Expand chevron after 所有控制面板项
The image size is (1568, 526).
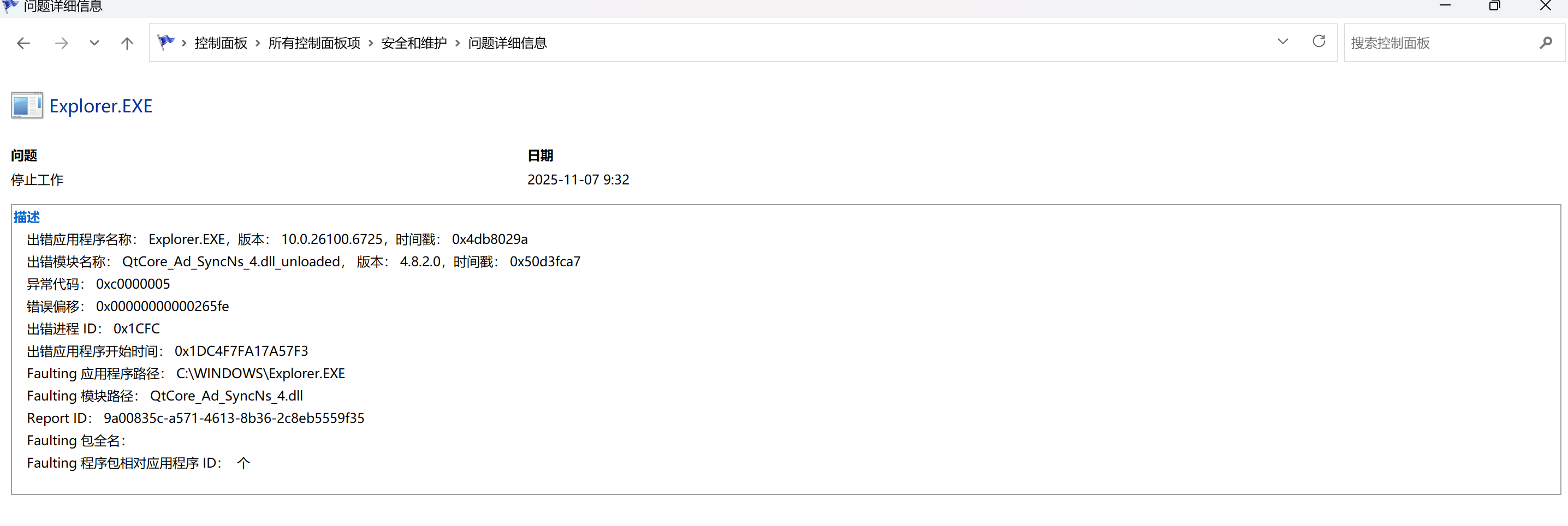coord(371,43)
